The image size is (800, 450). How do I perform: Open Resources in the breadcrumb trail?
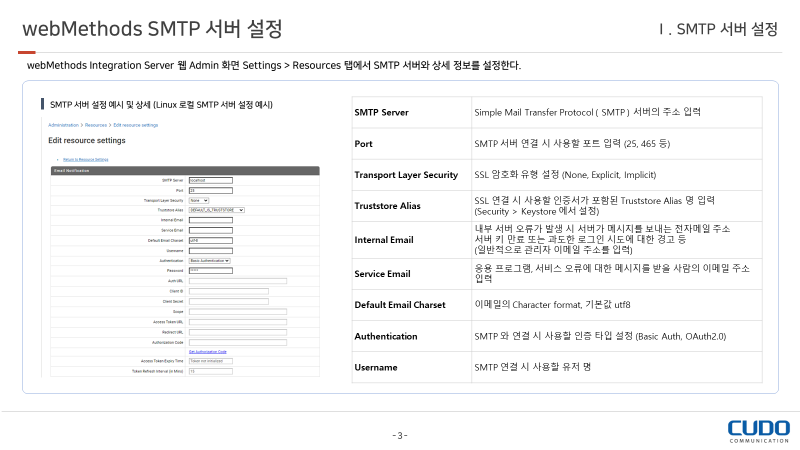tap(96, 125)
